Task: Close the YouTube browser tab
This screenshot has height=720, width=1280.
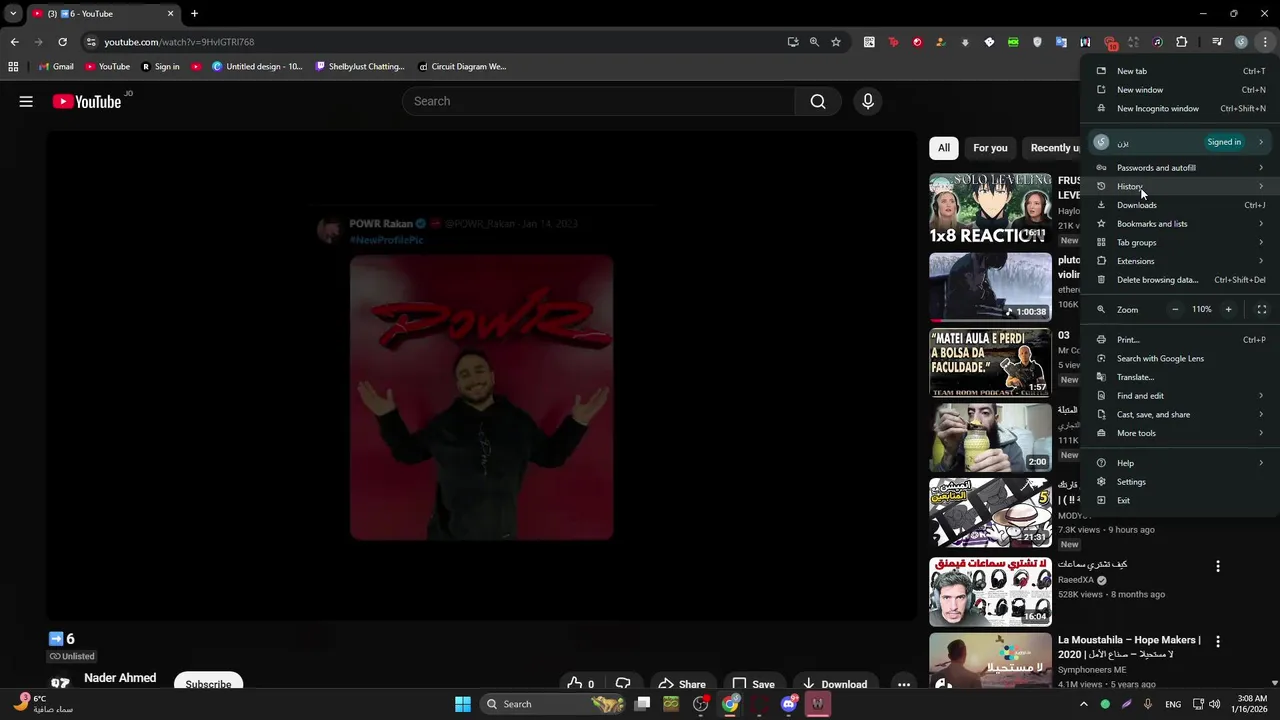Action: tap(170, 14)
